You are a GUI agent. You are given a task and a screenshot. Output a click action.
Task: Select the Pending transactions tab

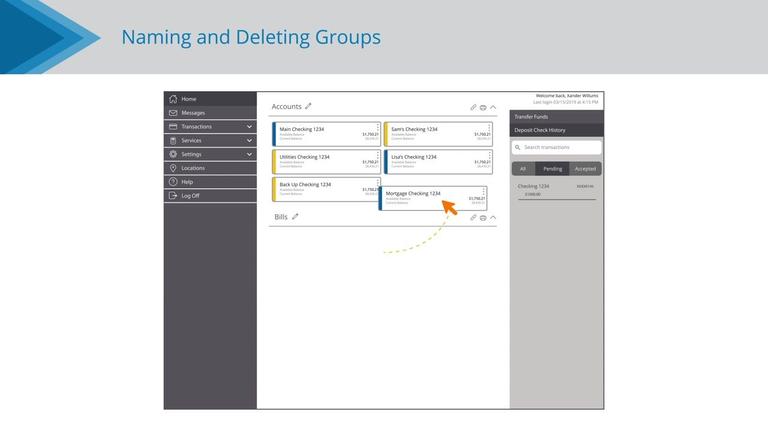tap(552, 169)
